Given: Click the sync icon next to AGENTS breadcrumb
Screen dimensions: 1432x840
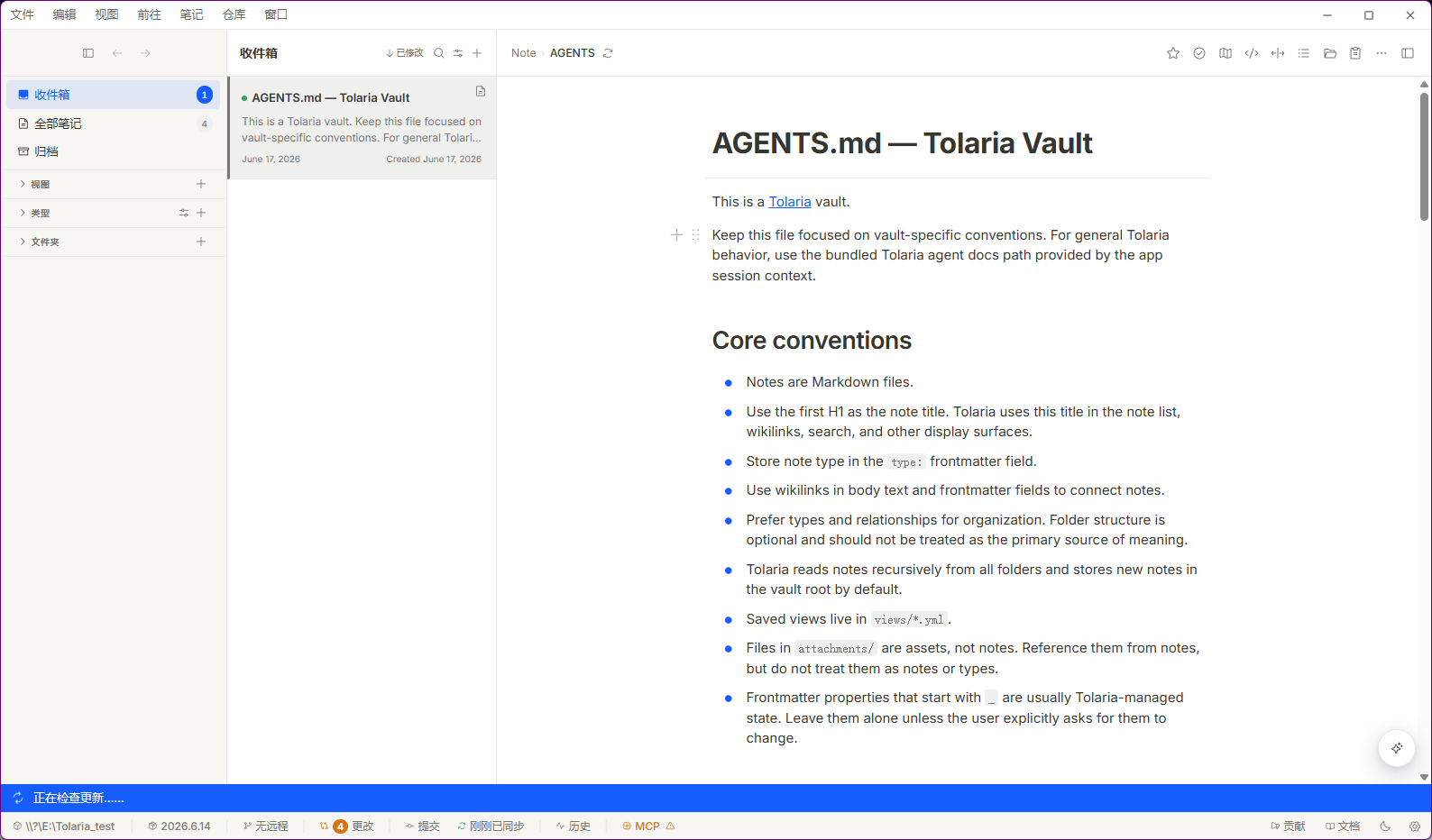Looking at the screenshot, I should 608,53.
